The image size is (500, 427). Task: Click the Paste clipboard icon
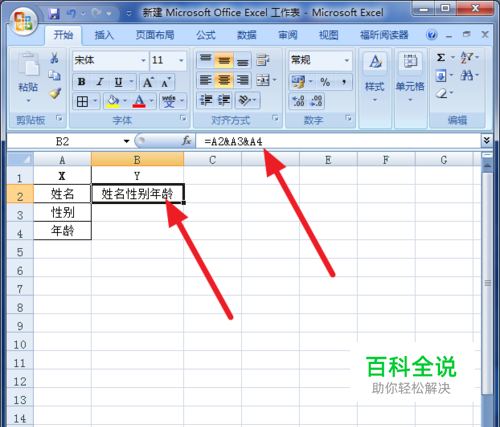[28, 63]
